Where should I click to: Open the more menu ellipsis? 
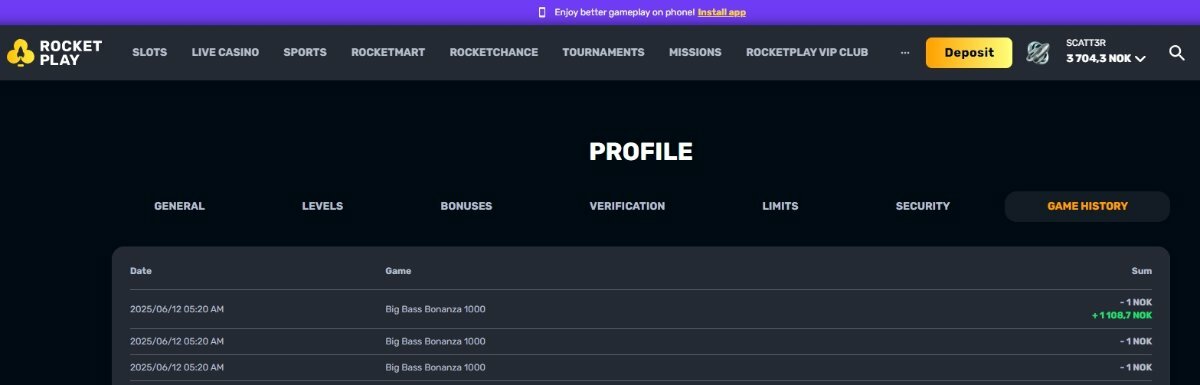point(905,52)
